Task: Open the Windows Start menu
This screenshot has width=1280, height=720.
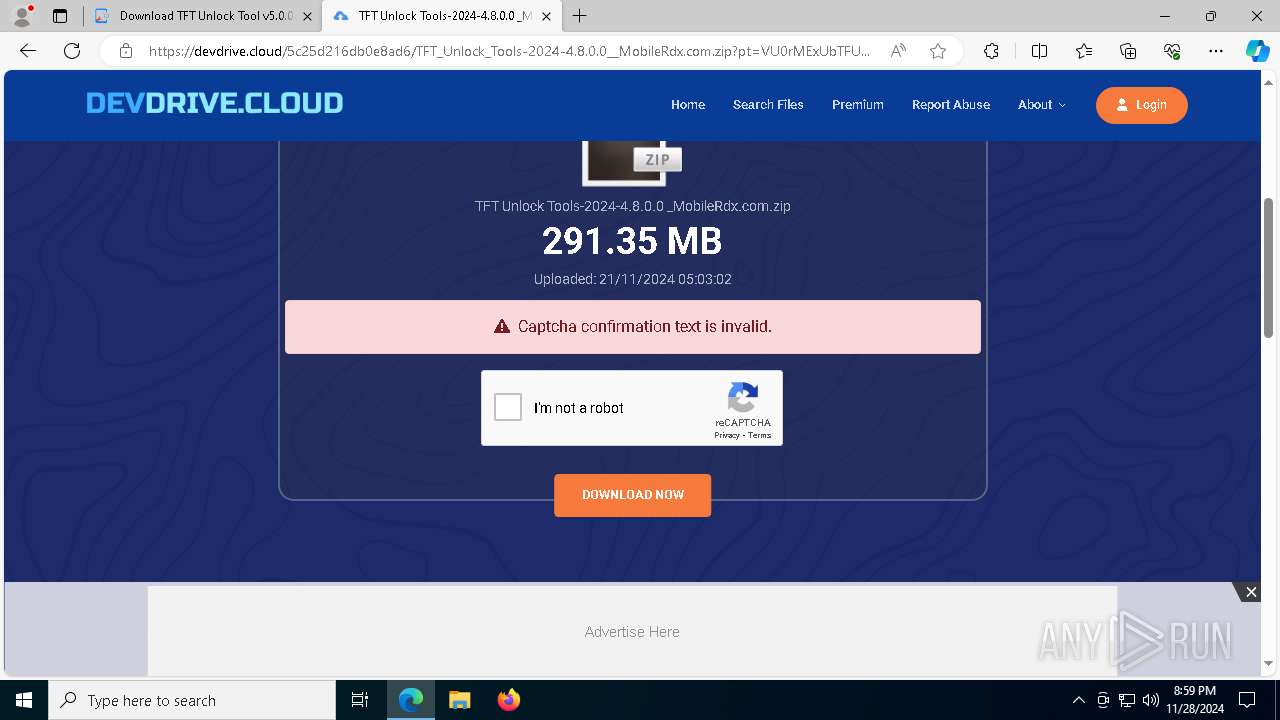Action: 24,700
